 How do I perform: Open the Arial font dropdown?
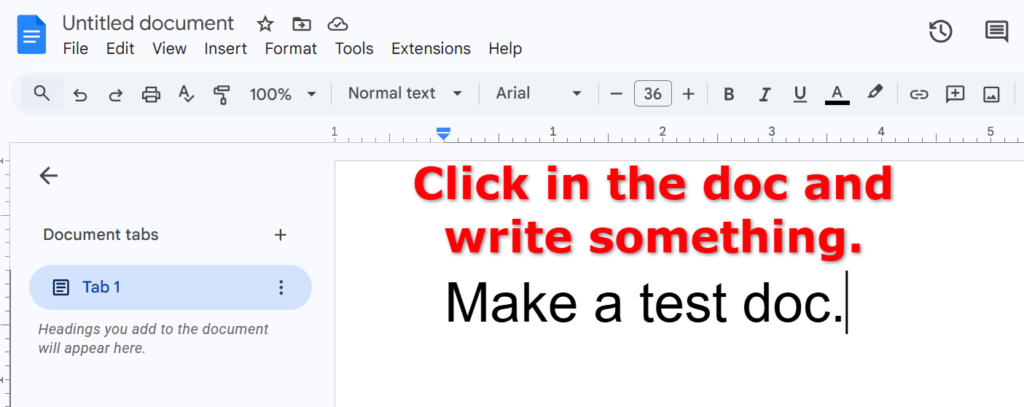tap(538, 94)
